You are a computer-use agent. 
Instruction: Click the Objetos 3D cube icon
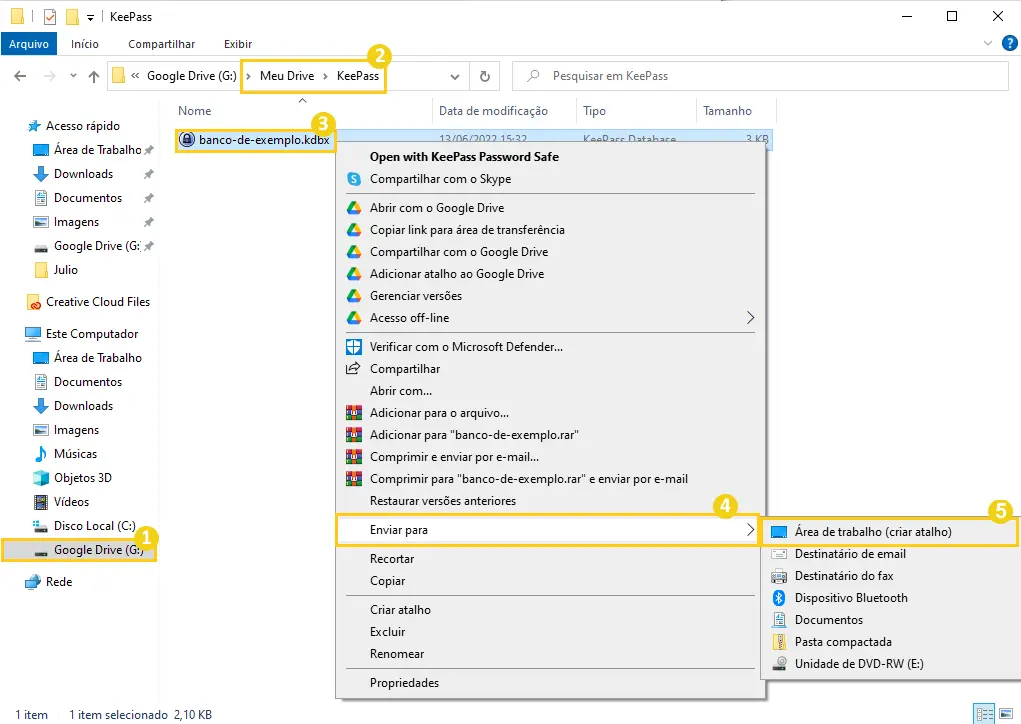click(x=40, y=478)
